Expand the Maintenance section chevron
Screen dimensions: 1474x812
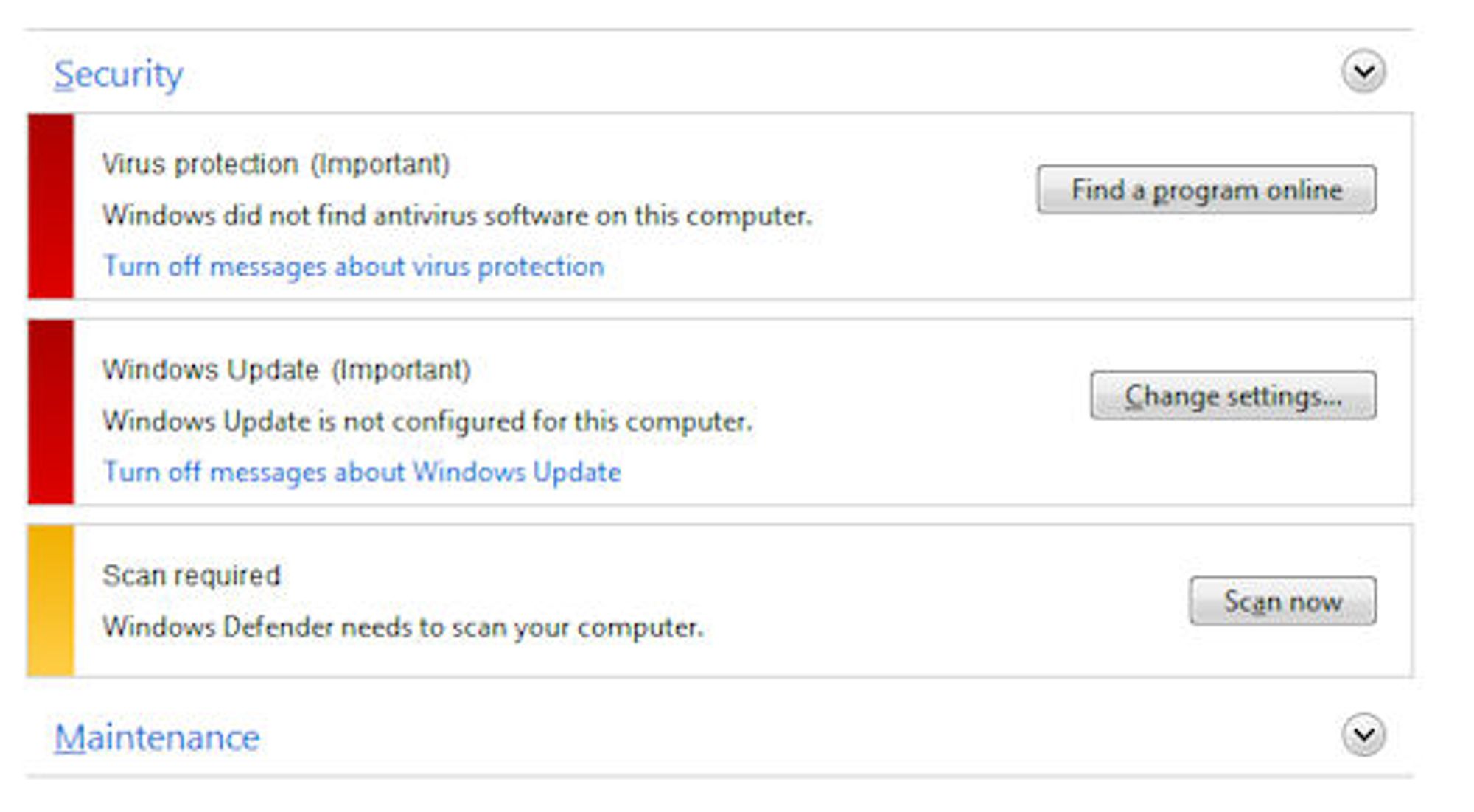coord(1363,734)
